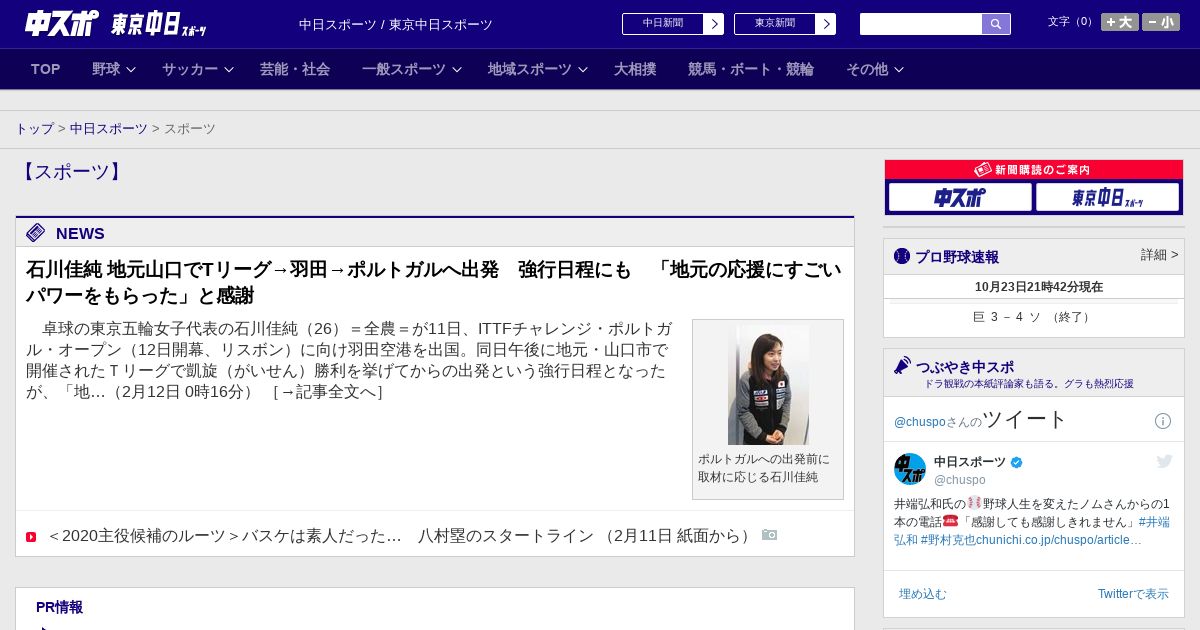Click トップ breadcrumb link
Viewport: 1200px width, 630px height.
pyautogui.click(x=35, y=129)
